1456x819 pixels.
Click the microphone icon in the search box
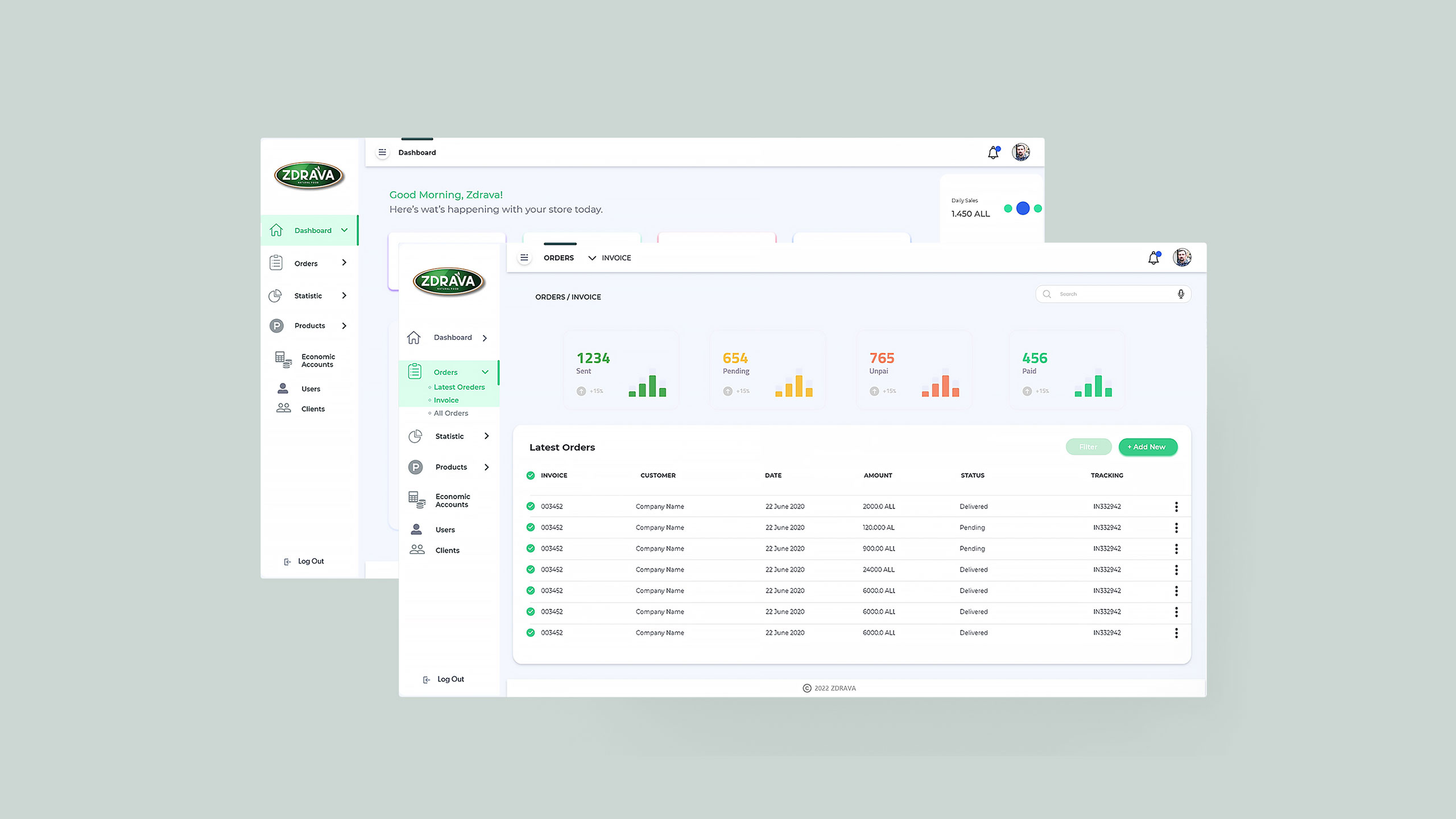[1181, 294]
